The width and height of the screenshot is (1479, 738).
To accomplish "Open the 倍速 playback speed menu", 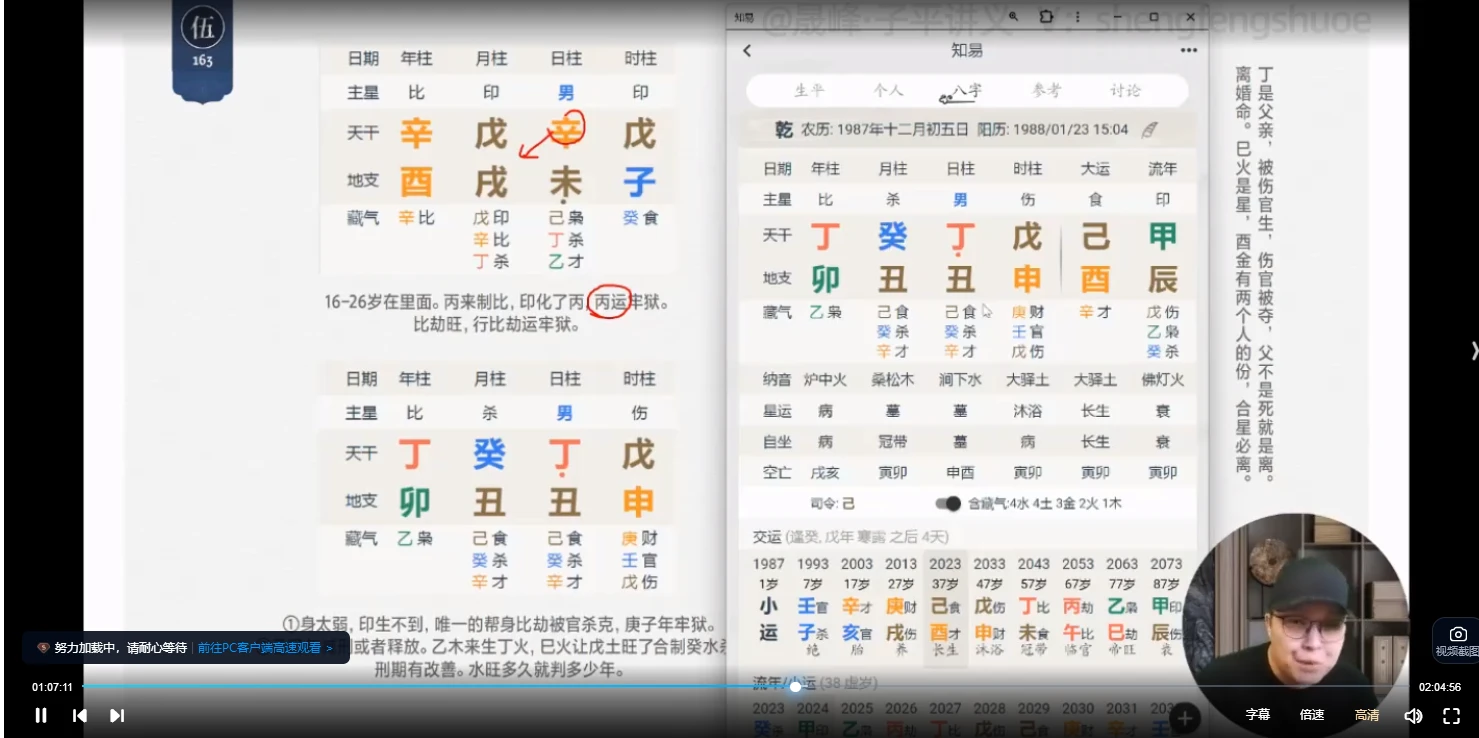I will (1312, 715).
